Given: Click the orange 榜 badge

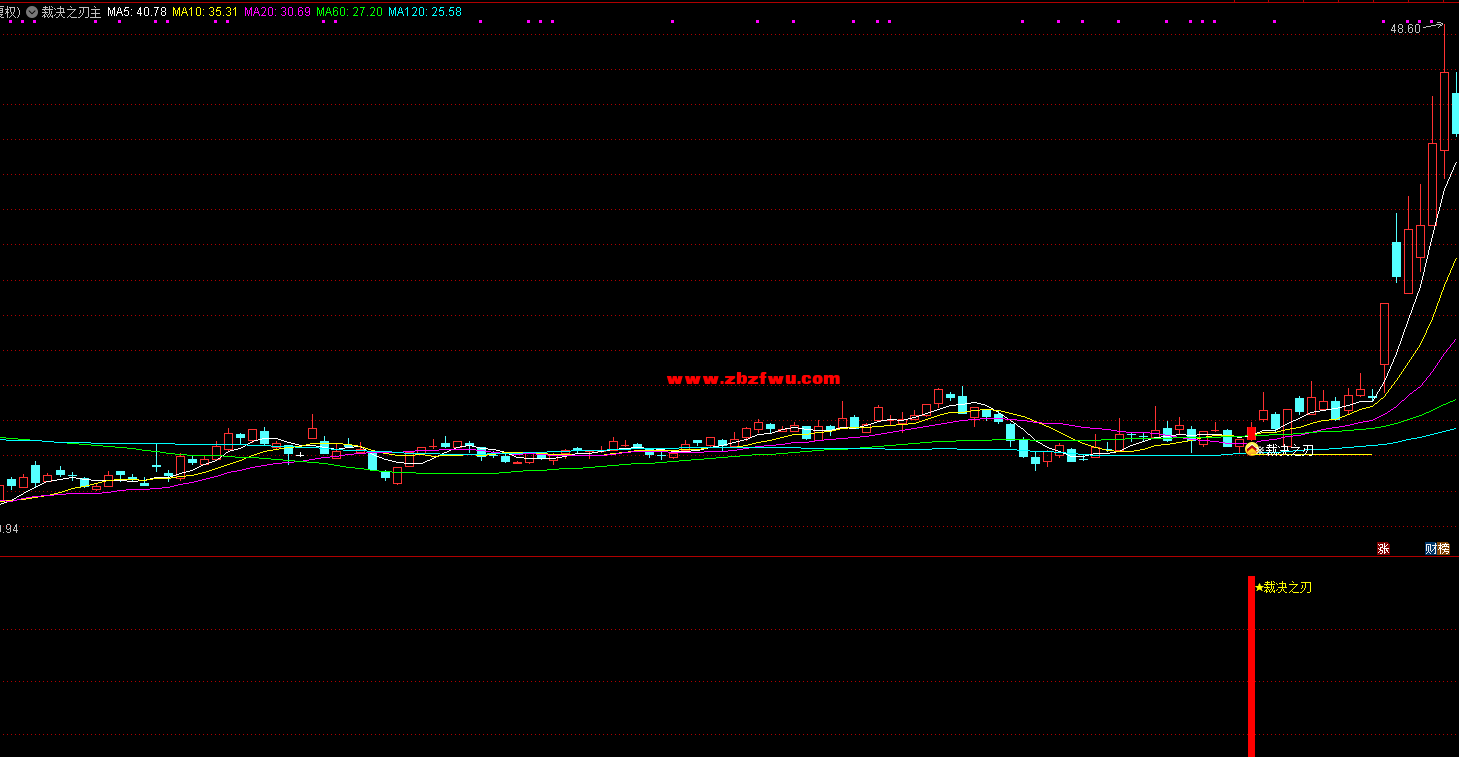Looking at the screenshot, I should 1443,548.
